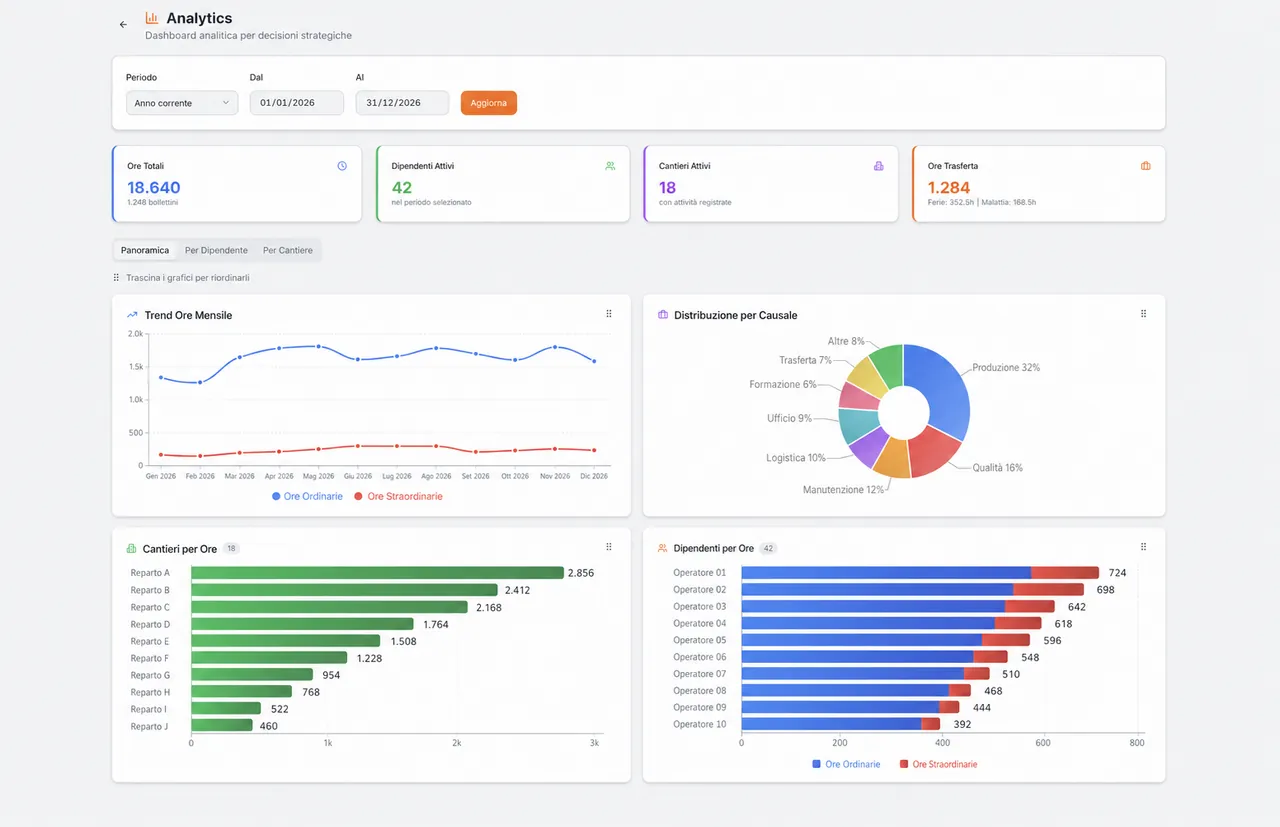Click the value 2.856 next to Reparto A

tap(581, 573)
